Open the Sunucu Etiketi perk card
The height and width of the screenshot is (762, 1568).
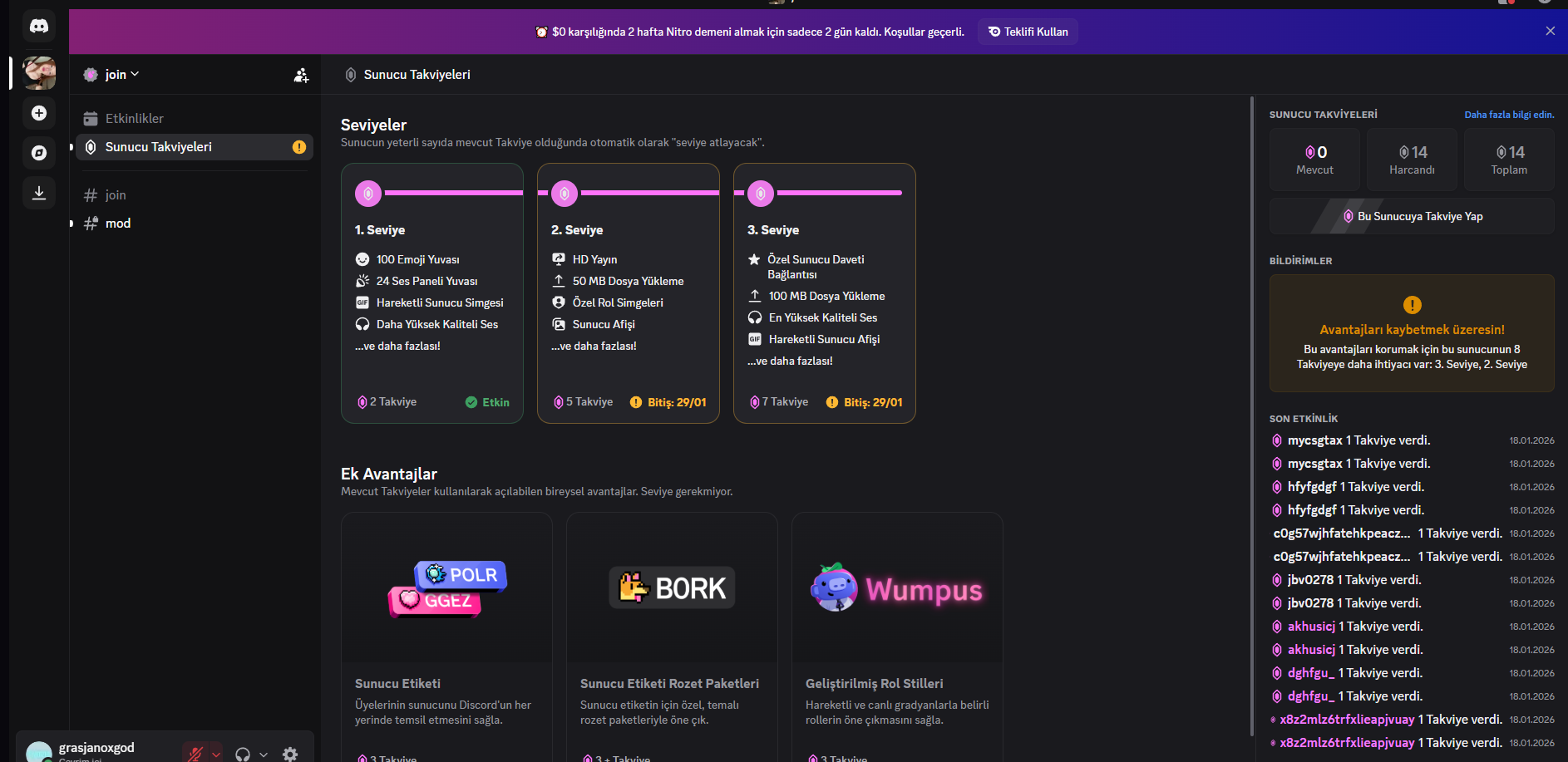[446, 637]
